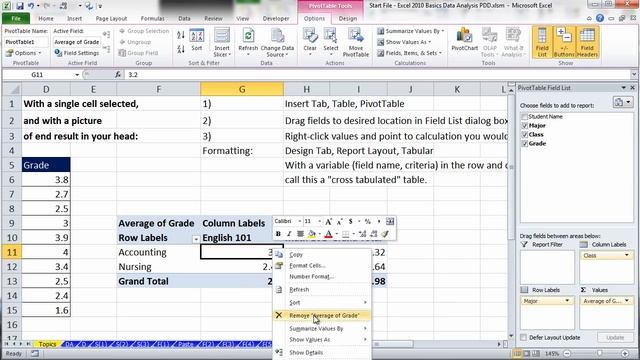The height and width of the screenshot is (360, 640).
Task: Click the zoom slider in status bar
Action: pyautogui.click(x=599, y=353)
